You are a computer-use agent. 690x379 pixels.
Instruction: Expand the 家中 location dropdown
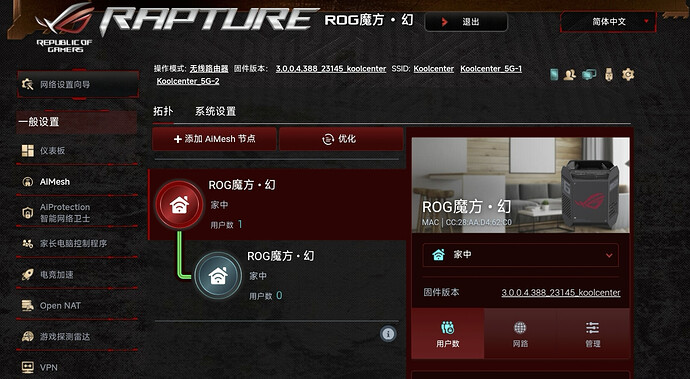click(521, 255)
